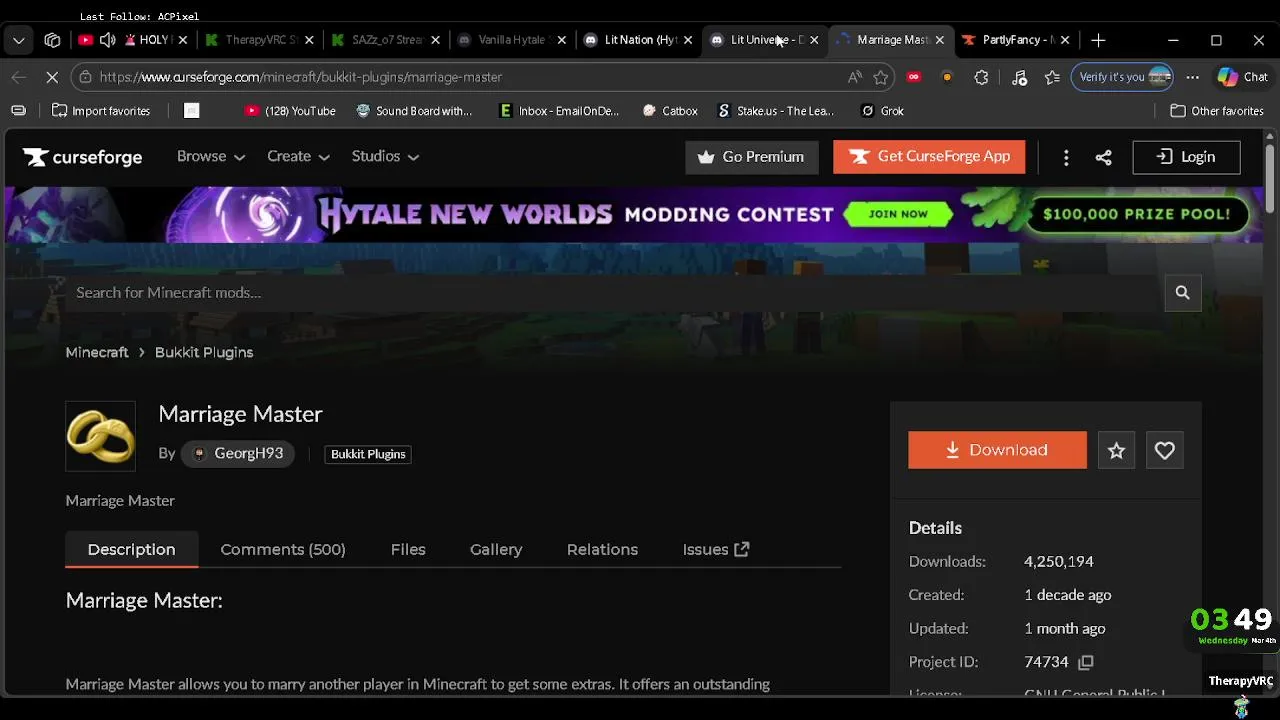Image resolution: width=1280 pixels, height=720 pixels.
Task: Like the project with heart icon
Action: (x=1164, y=451)
